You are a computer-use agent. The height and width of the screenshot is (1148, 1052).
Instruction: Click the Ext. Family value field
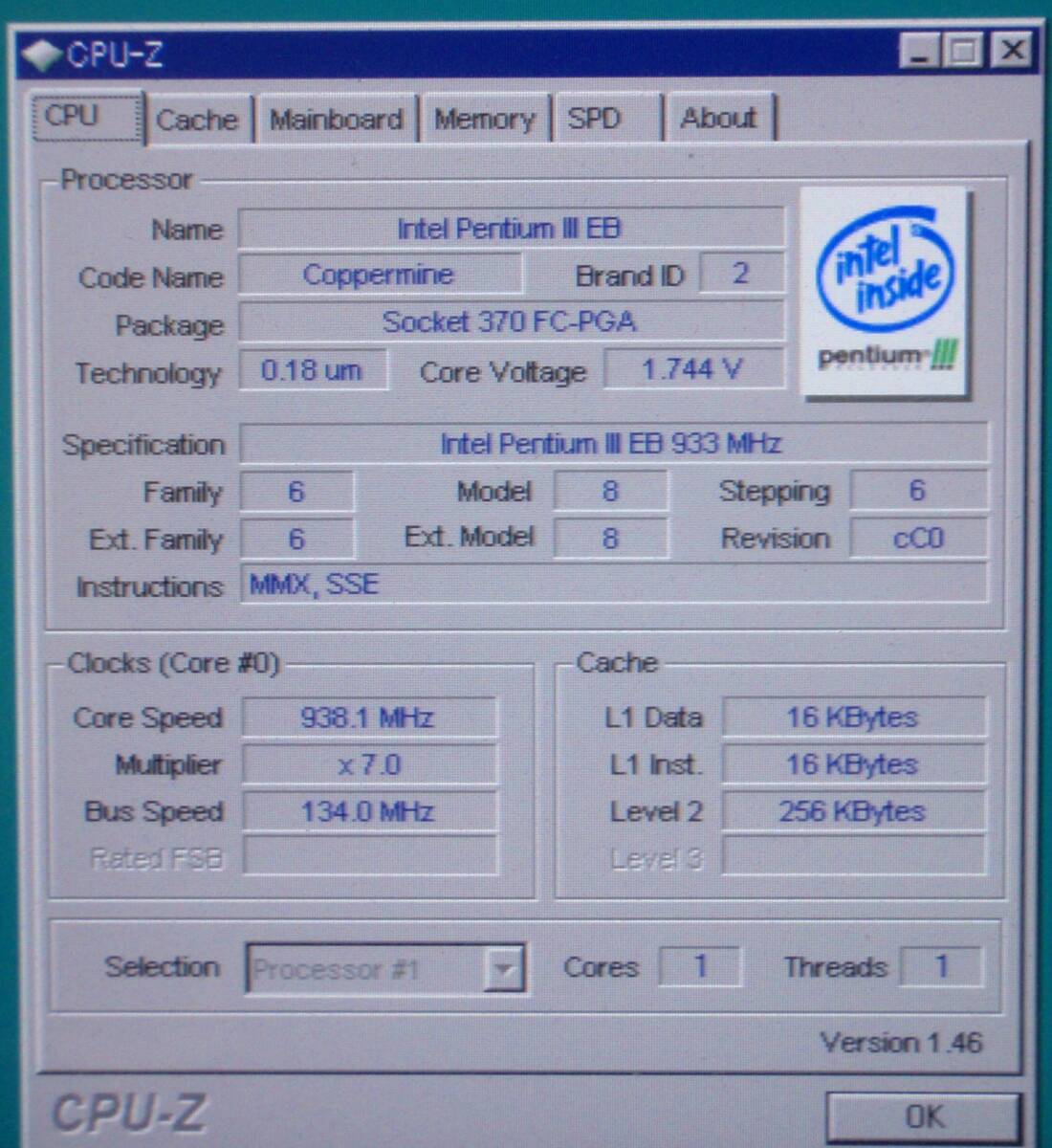coord(296,539)
